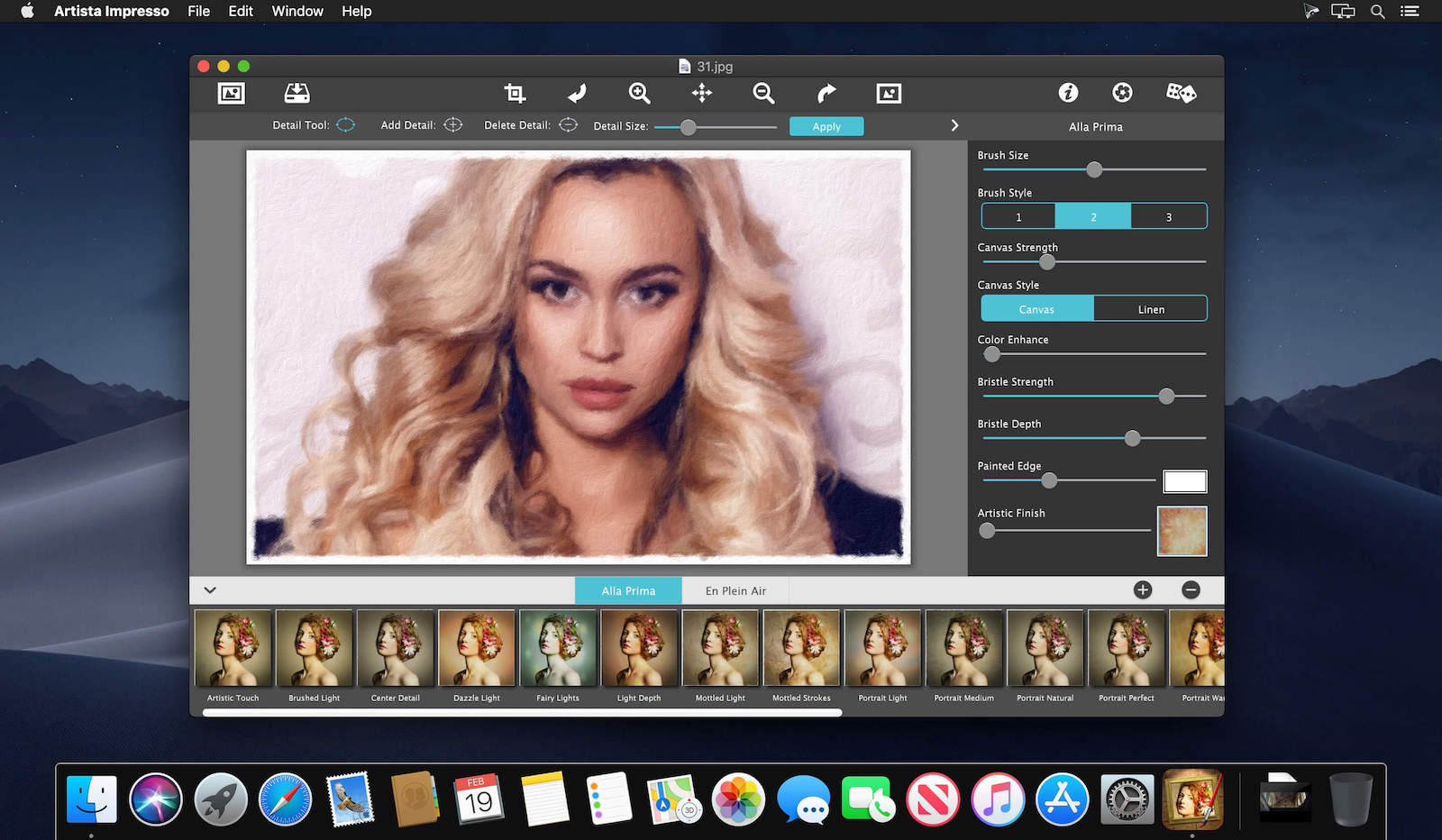This screenshot has width=1442, height=840.
Task: Open the Artista Impresso application menu
Action: pyautogui.click(x=112, y=11)
